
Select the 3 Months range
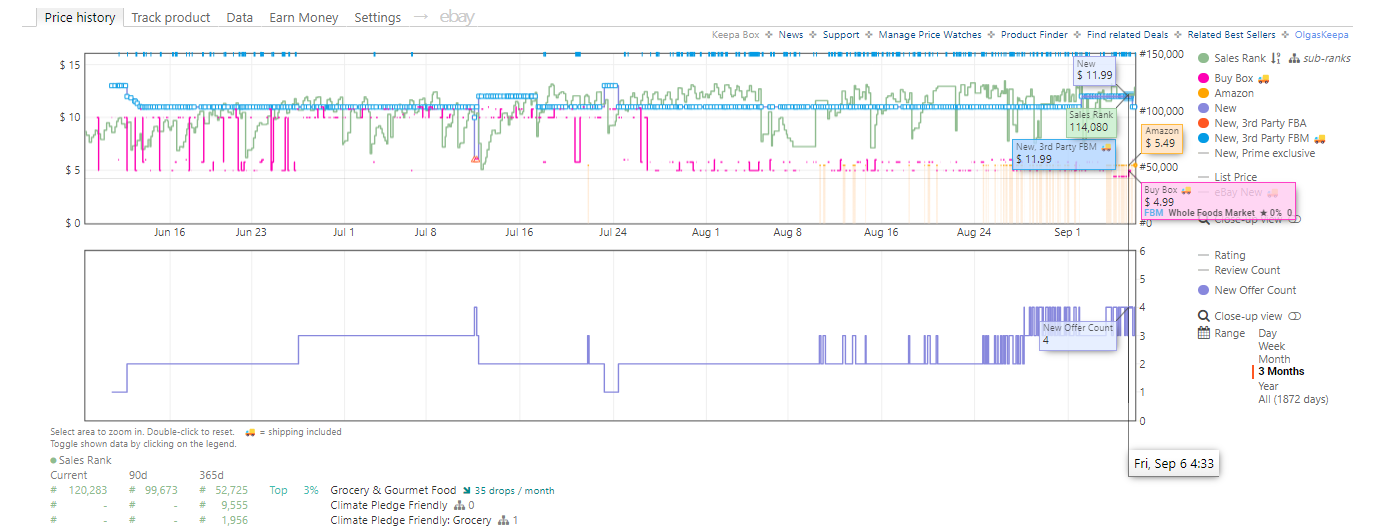click(x=1281, y=372)
